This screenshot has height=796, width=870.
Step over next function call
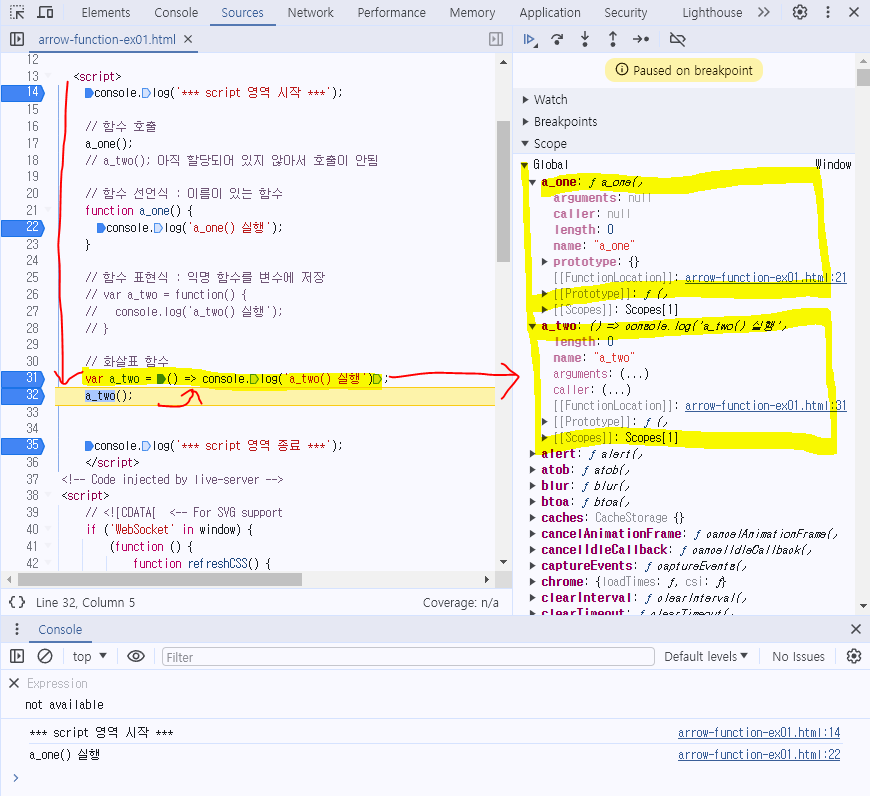557,39
